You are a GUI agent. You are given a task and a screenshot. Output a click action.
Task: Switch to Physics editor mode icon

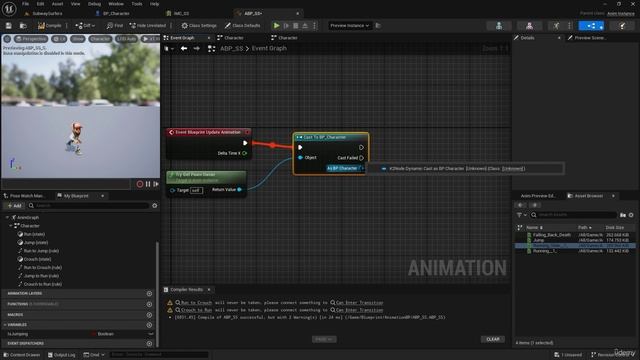point(622,26)
